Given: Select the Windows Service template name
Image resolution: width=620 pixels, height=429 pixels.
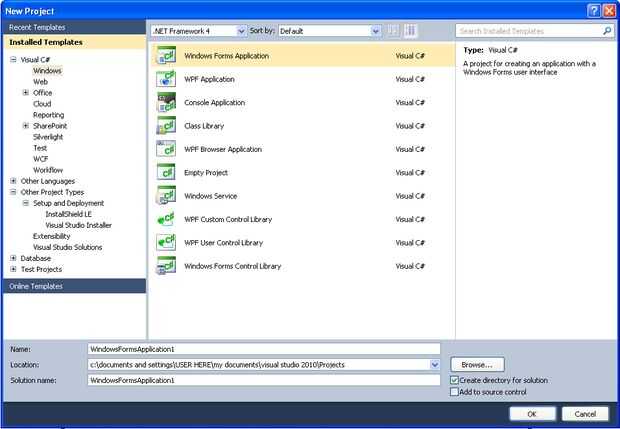Looking at the screenshot, I should [x=211, y=196].
